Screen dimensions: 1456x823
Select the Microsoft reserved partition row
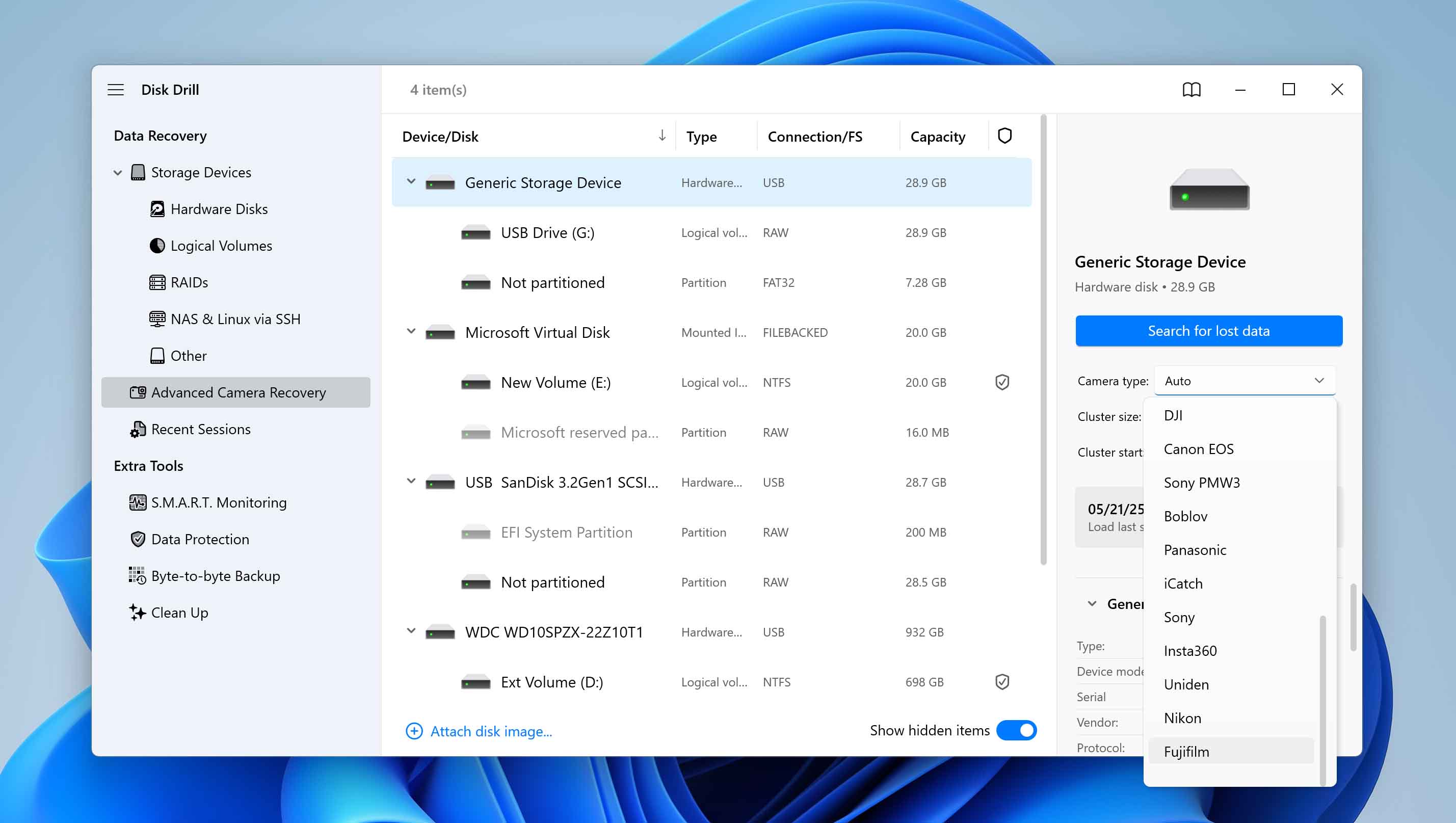point(711,433)
